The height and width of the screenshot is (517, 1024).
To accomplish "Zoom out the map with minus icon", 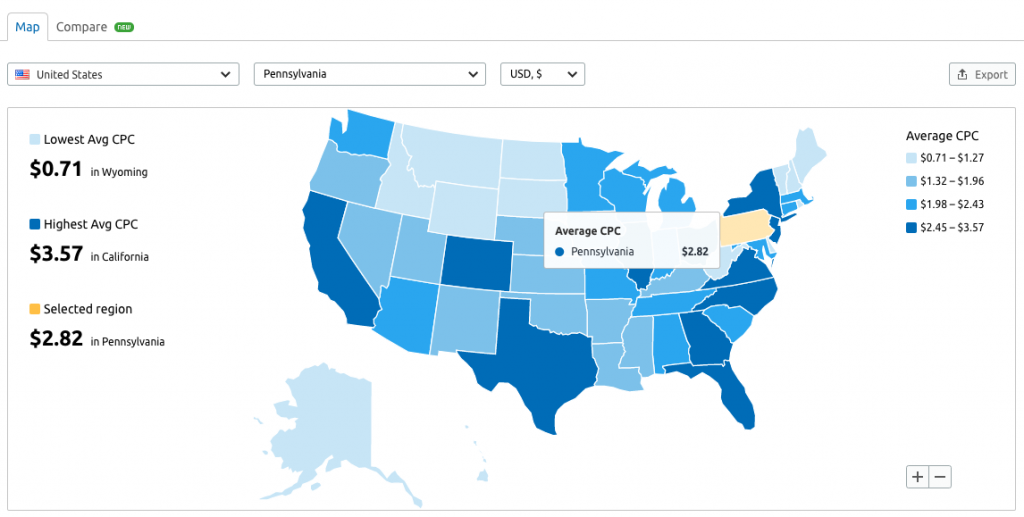I will pos(940,477).
